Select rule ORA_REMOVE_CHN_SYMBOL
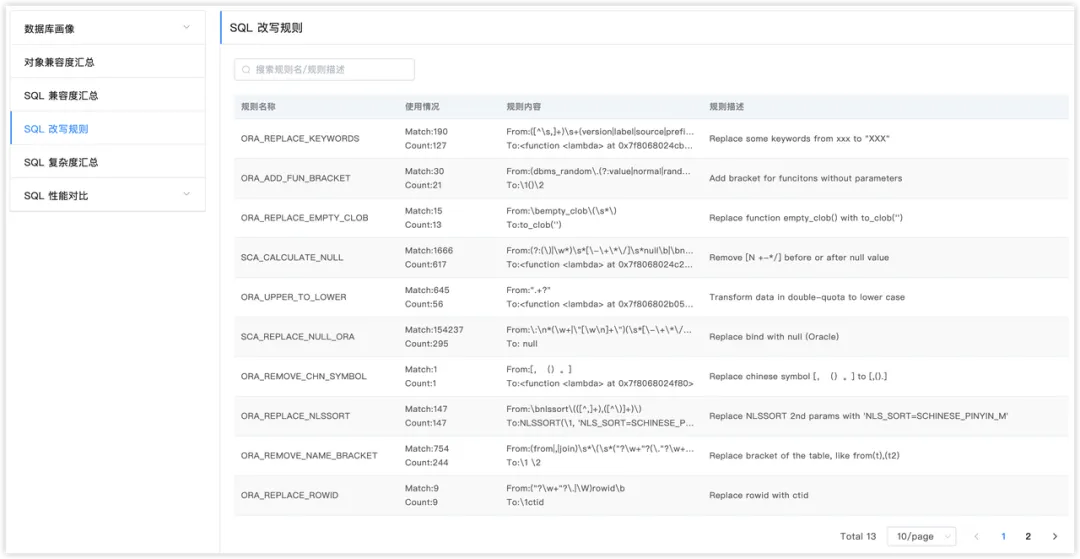 coord(304,377)
